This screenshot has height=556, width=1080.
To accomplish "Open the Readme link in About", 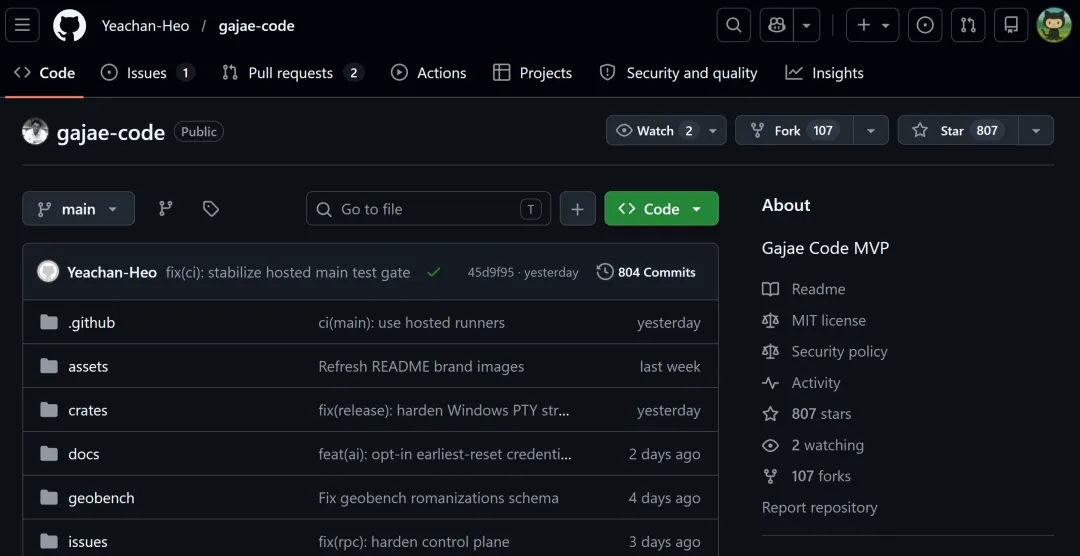I will [803, 289].
